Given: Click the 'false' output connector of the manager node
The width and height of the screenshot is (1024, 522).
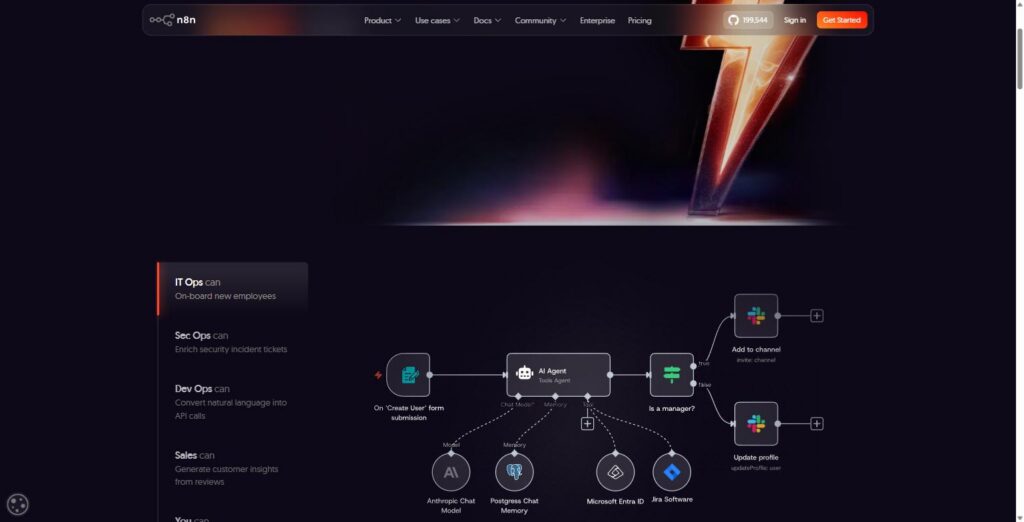Looking at the screenshot, I should [x=693, y=384].
